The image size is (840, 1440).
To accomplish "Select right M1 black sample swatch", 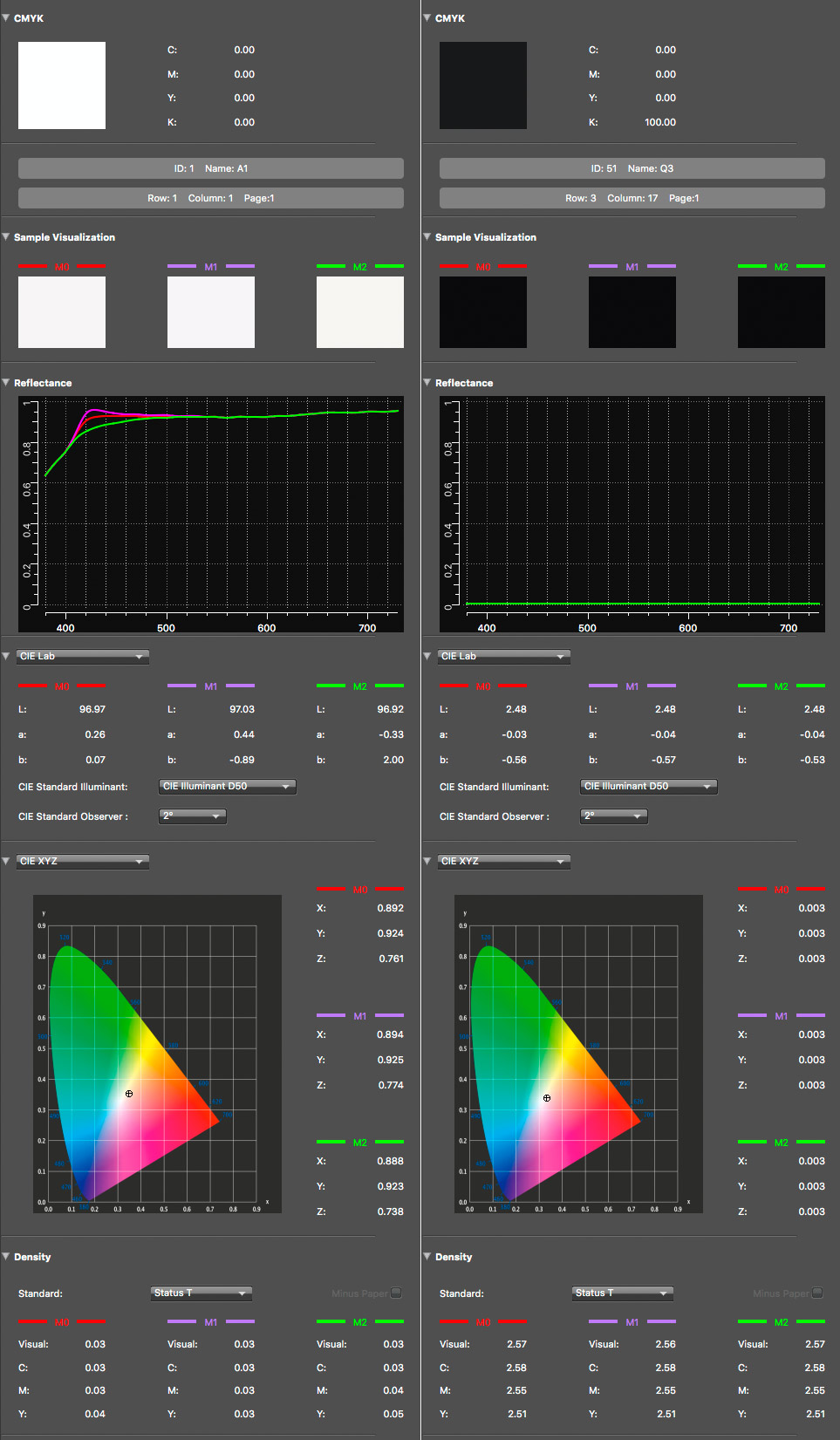I will click(x=632, y=312).
